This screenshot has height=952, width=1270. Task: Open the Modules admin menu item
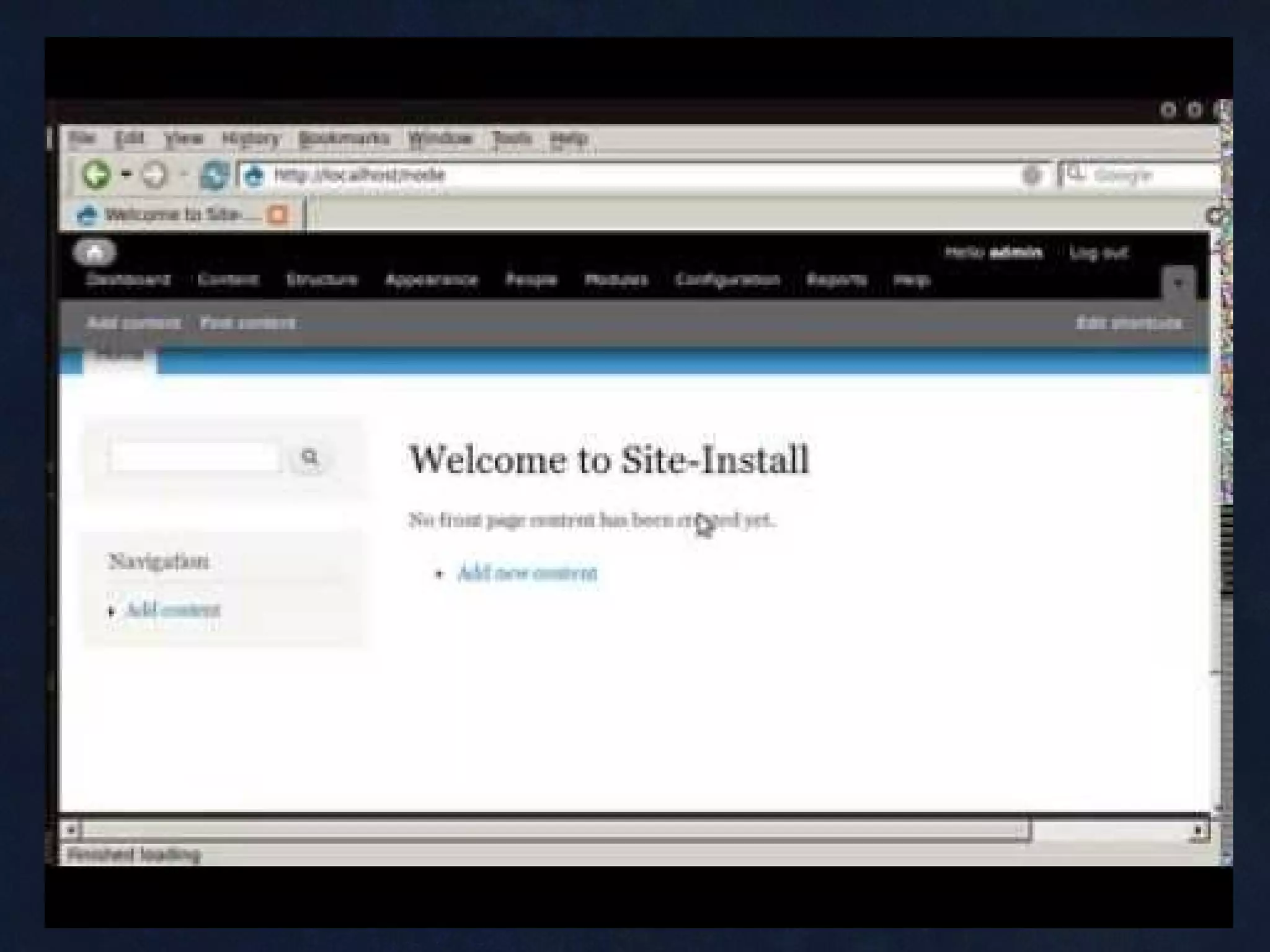coord(616,280)
